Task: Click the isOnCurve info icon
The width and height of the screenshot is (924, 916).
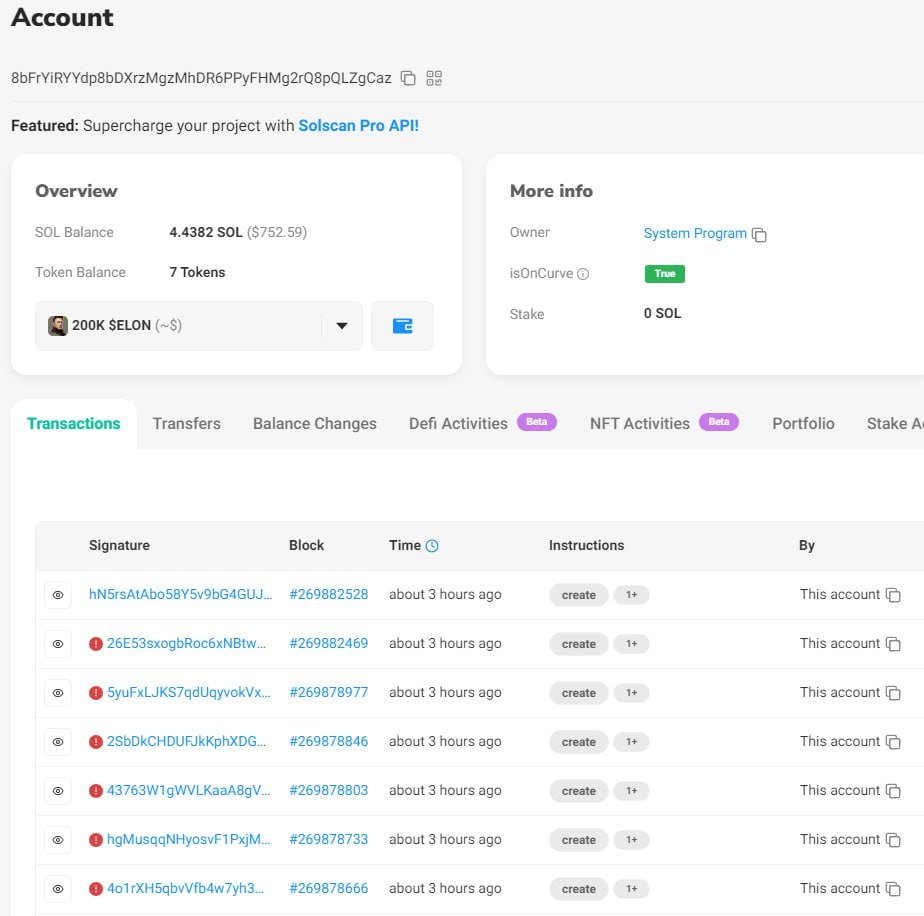Action: (x=583, y=274)
